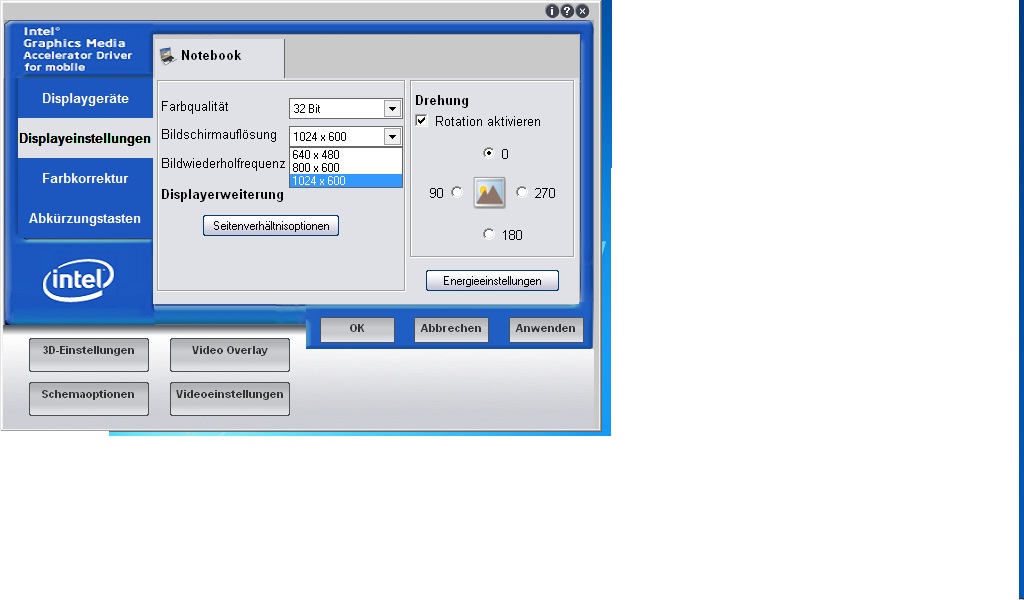This screenshot has height=600, width=1024.
Task: Select the 0 degree rotation radio button
Action: [x=488, y=153]
